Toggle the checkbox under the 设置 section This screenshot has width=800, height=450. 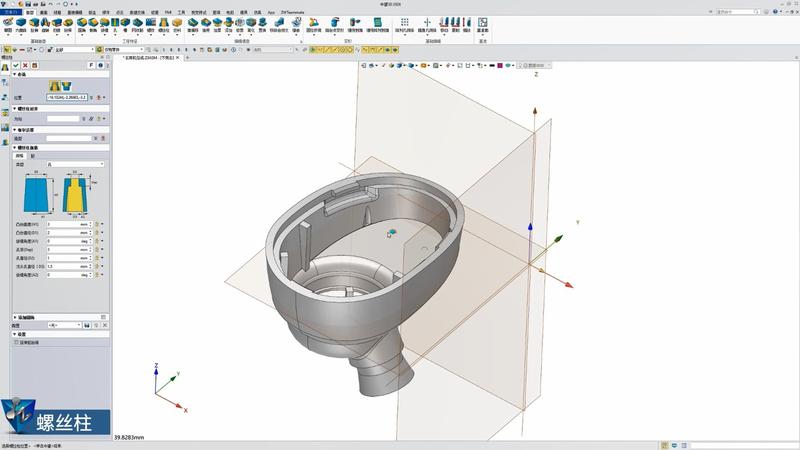(x=17, y=343)
